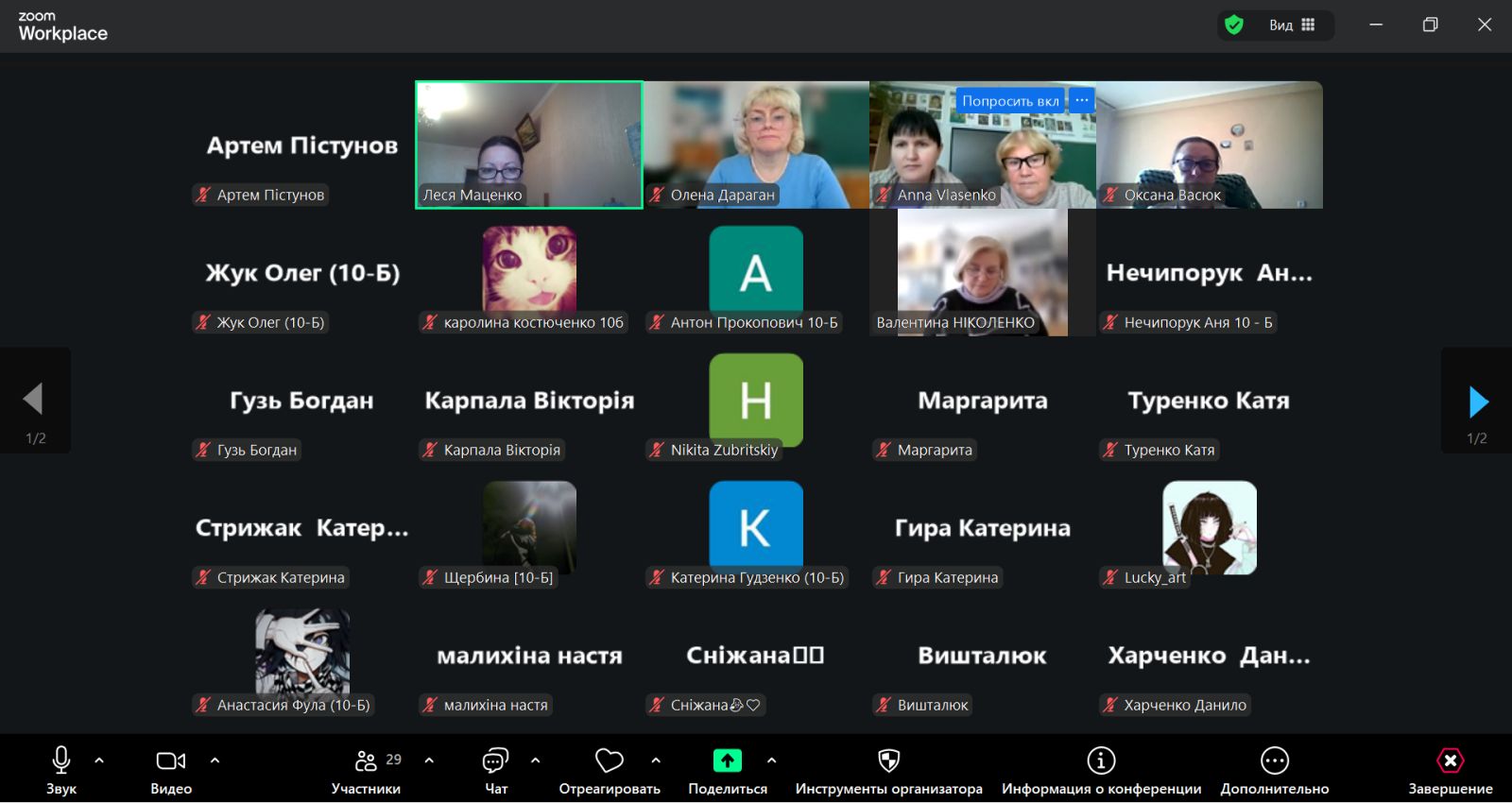Expand video options arrow next to Видео
1512x803 pixels.
coord(215,760)
